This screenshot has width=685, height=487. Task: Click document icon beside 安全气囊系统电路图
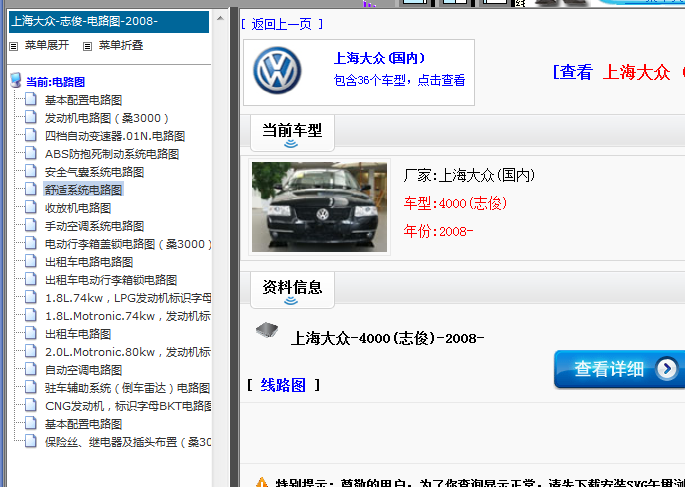point(31,171)
